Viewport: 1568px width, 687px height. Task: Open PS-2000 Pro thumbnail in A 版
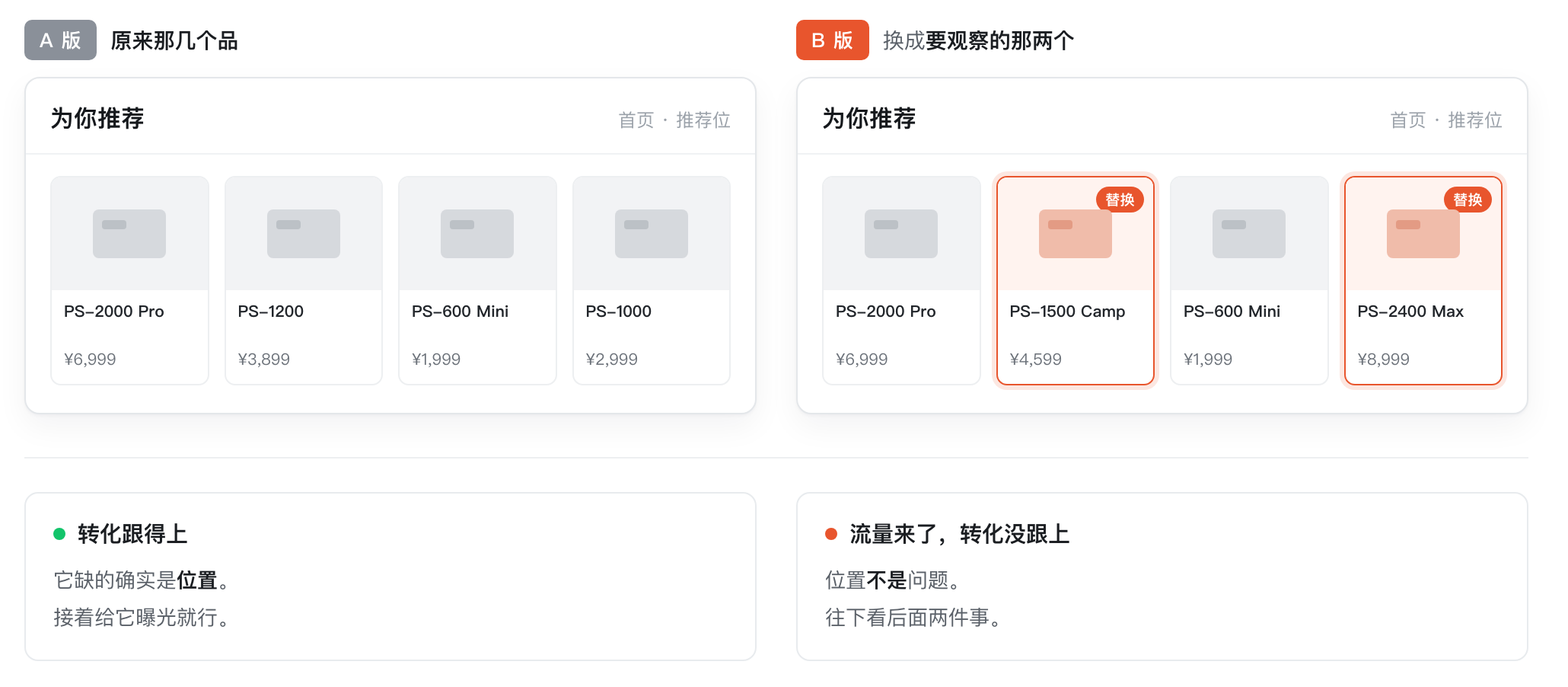[x=129, y=234]
